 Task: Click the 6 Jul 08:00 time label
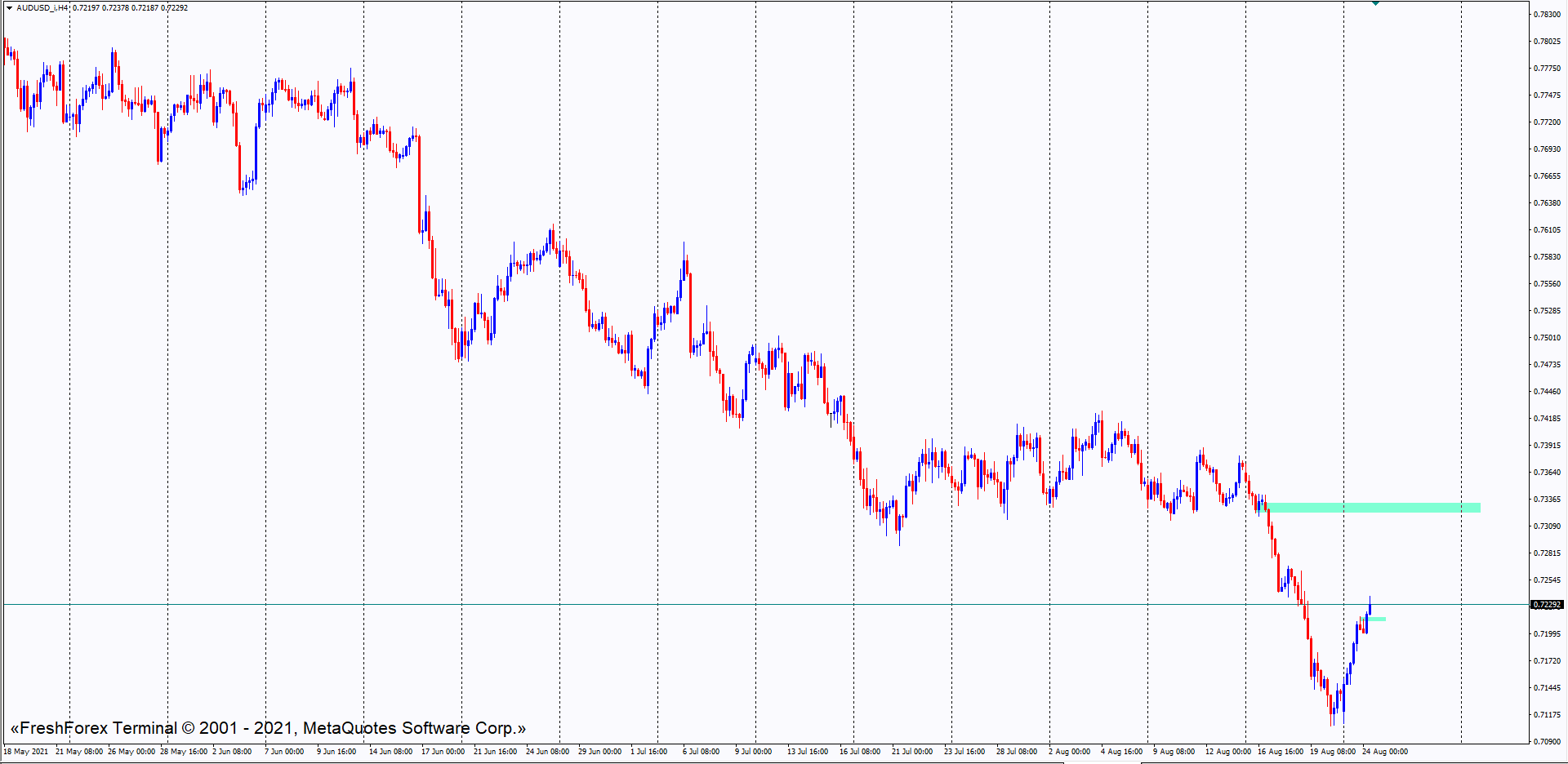coord(702,752)
